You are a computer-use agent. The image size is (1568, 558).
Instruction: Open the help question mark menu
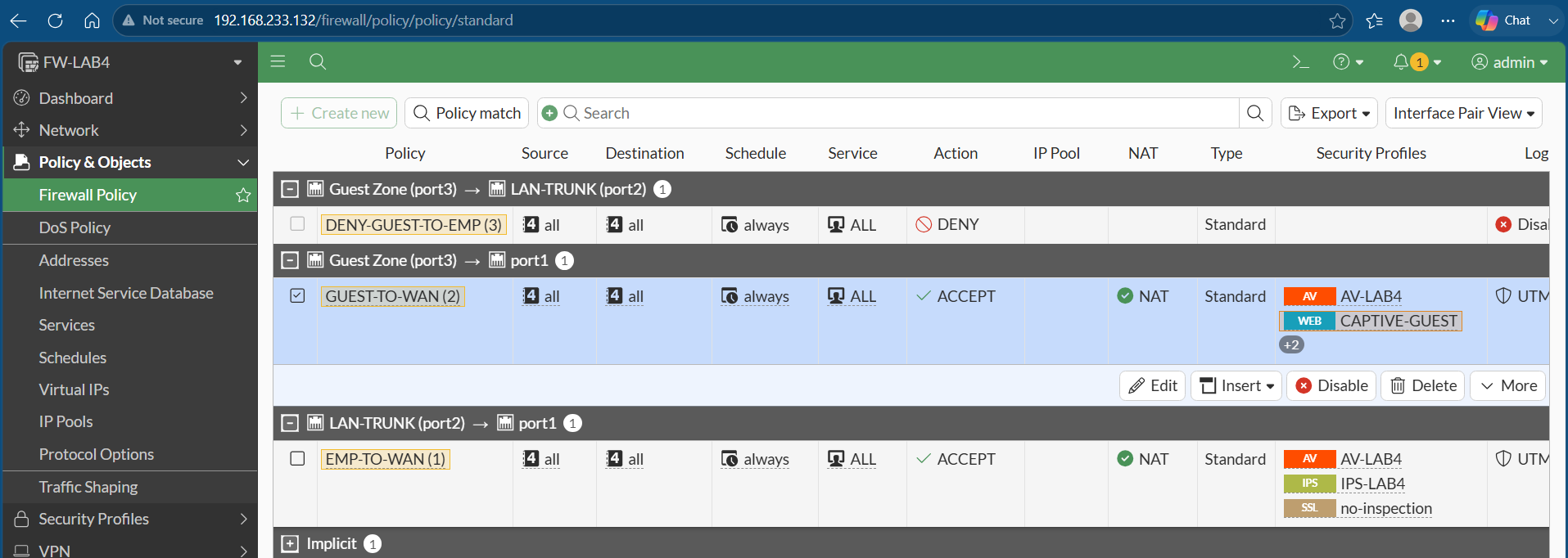tap(1348, 62)
